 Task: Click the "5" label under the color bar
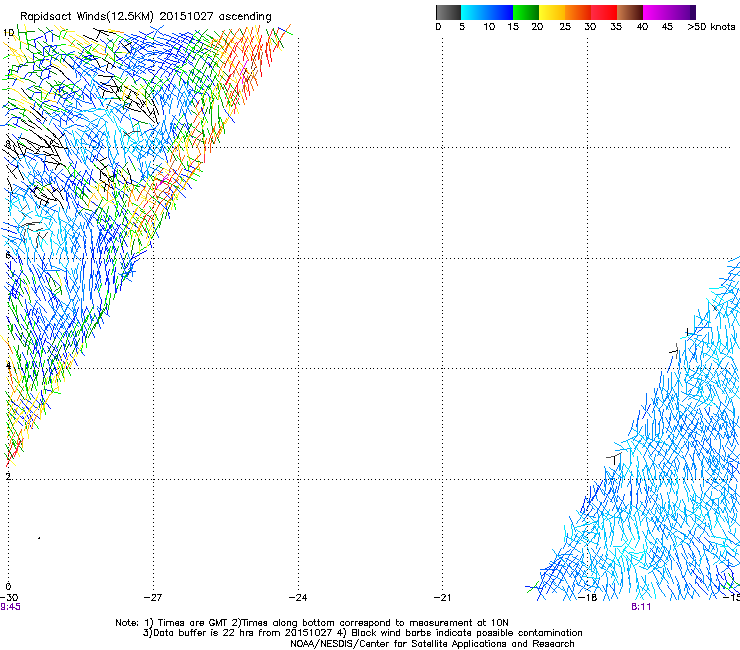click(x=462, y=27)
